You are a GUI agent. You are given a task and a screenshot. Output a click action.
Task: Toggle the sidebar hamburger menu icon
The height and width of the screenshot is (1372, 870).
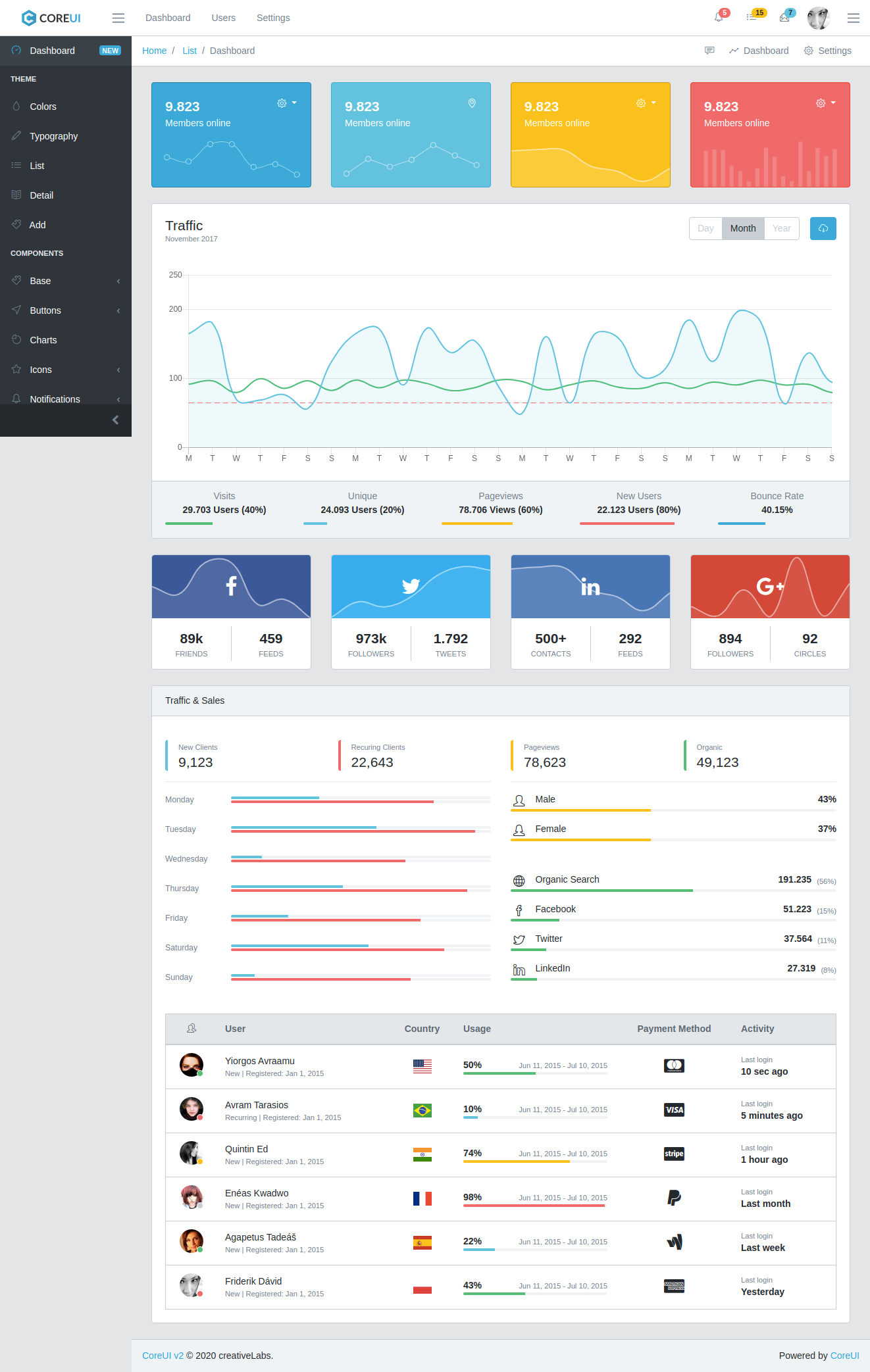click(x=118, y=18)
